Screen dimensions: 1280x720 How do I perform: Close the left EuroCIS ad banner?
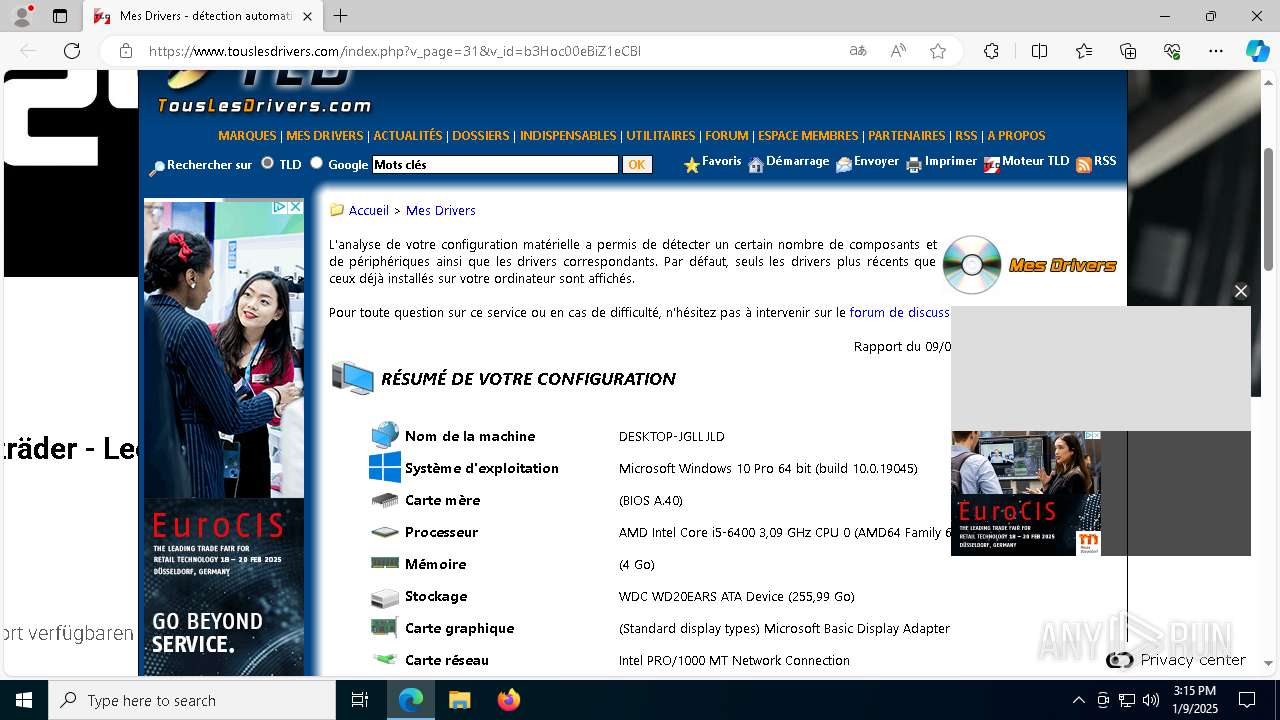295,207
